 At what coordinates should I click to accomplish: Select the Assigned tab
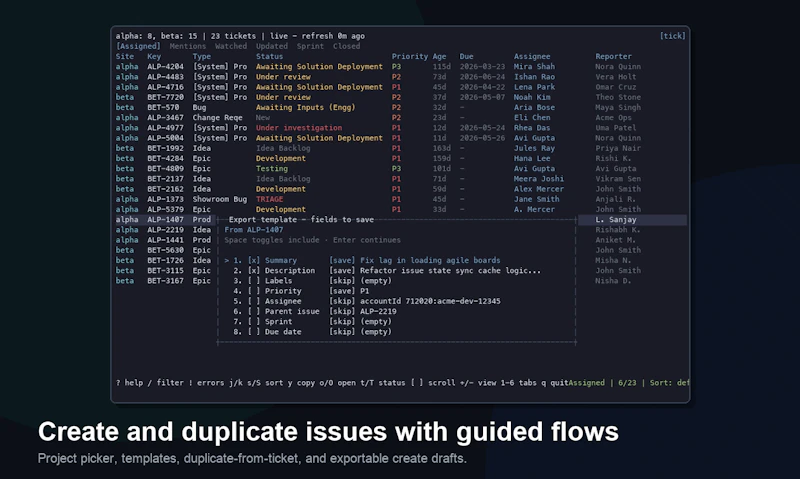click(138, 46)
